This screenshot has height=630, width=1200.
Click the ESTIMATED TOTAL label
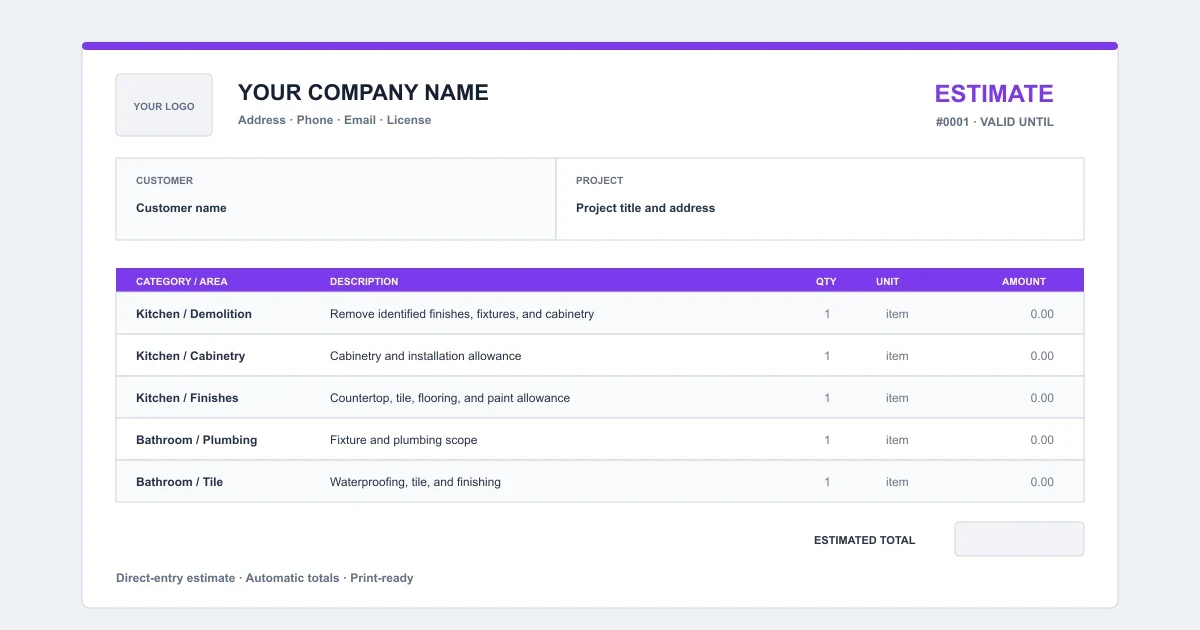[x=864, y=540]
